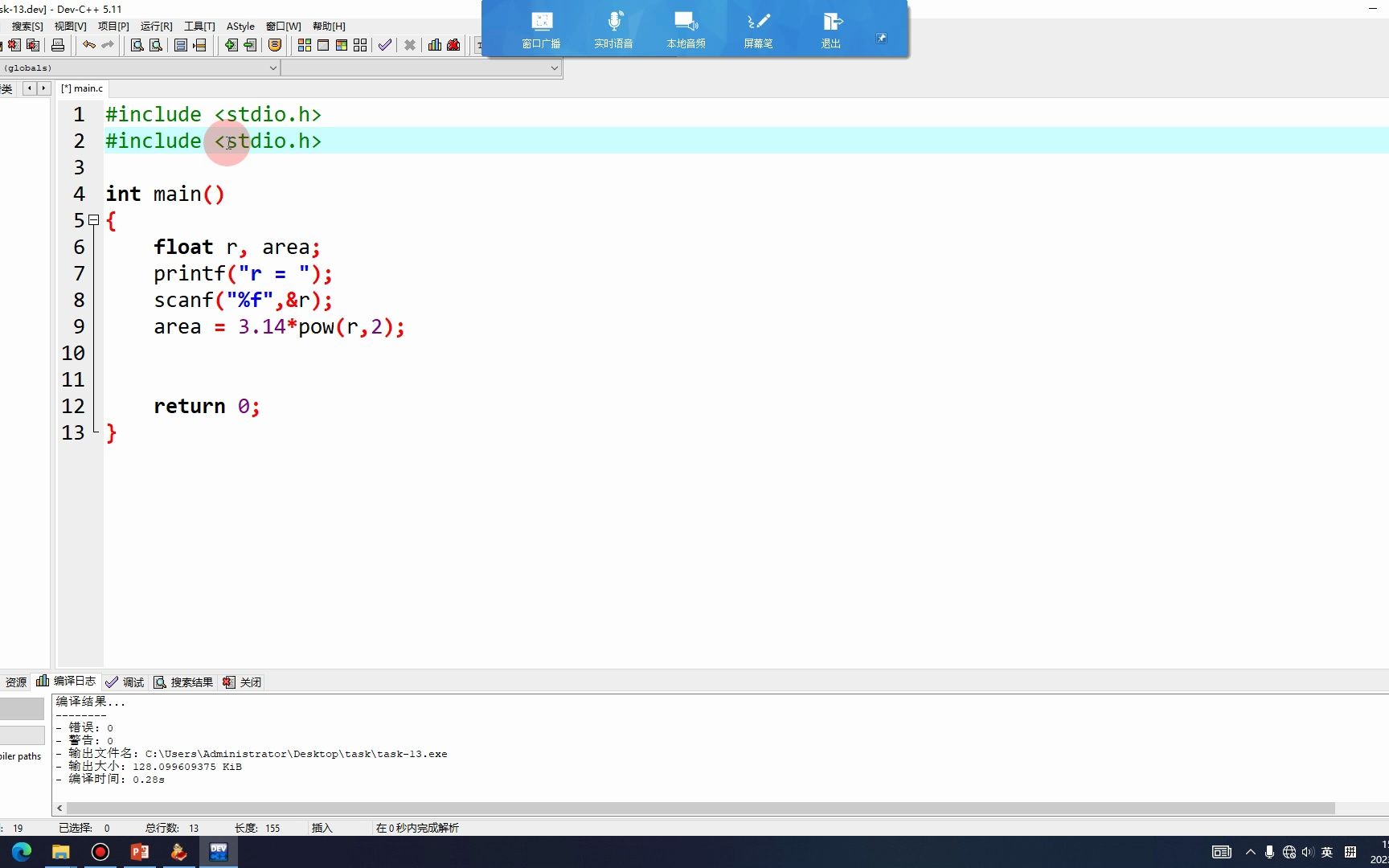The height and width of the screenshot is (868, 1389).
Task: Click the Compile and Run icon
Action: tap(342, 45)
